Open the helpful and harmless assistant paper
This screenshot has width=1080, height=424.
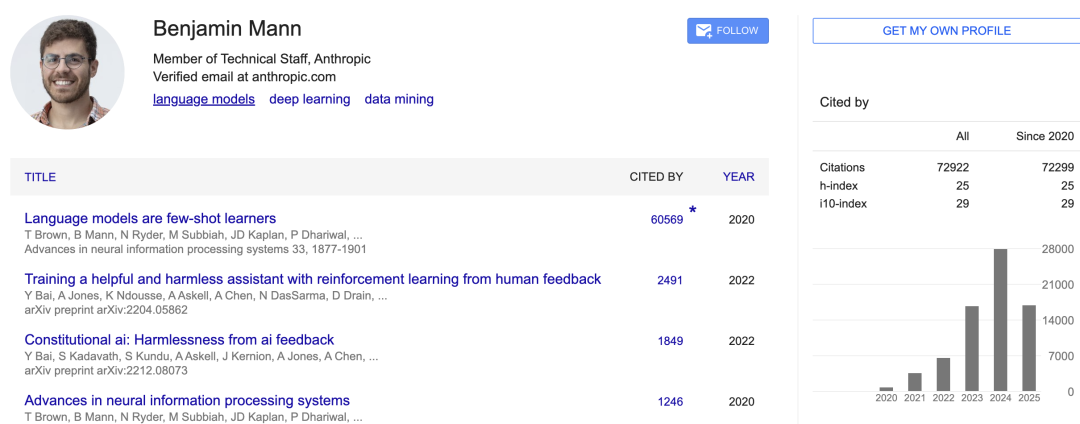tap(313, 279)
